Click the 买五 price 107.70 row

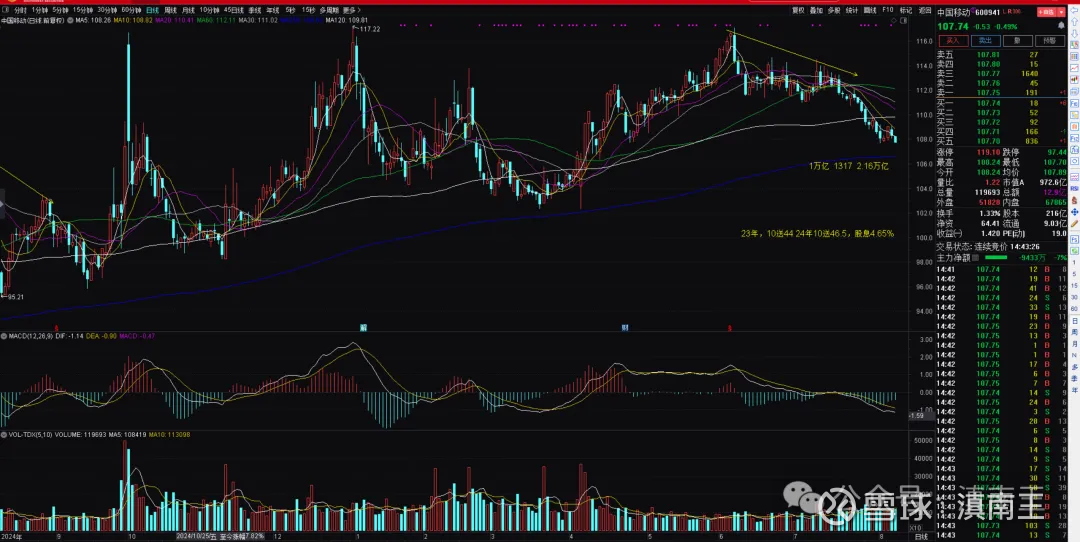click(1000, 140)
